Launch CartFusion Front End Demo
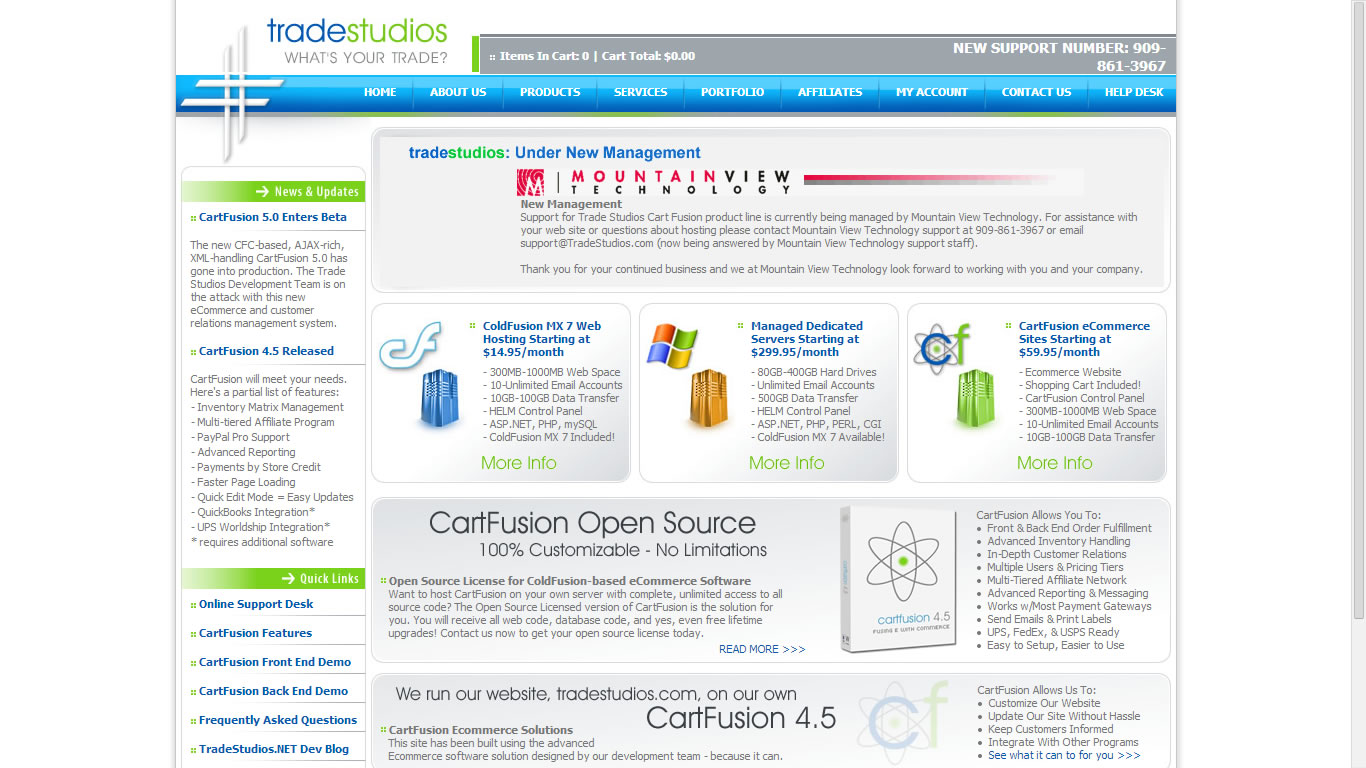Image resolution: width=1366 pixels, height=768 pixels. (x=275, y=662)
